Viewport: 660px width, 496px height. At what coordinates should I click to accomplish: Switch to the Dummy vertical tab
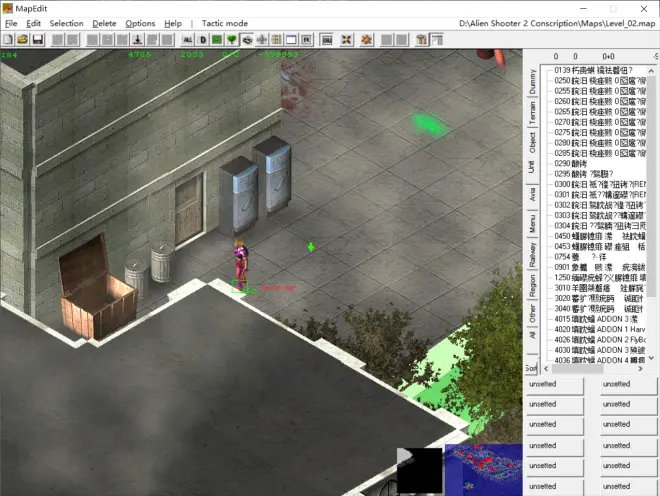[x=532, y=82]
